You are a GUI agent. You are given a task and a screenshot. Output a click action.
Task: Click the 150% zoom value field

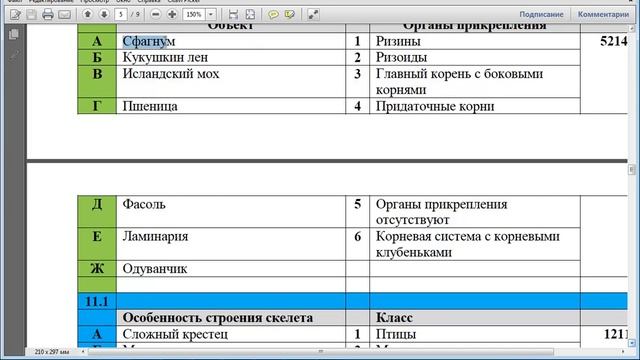click(194, 15)
